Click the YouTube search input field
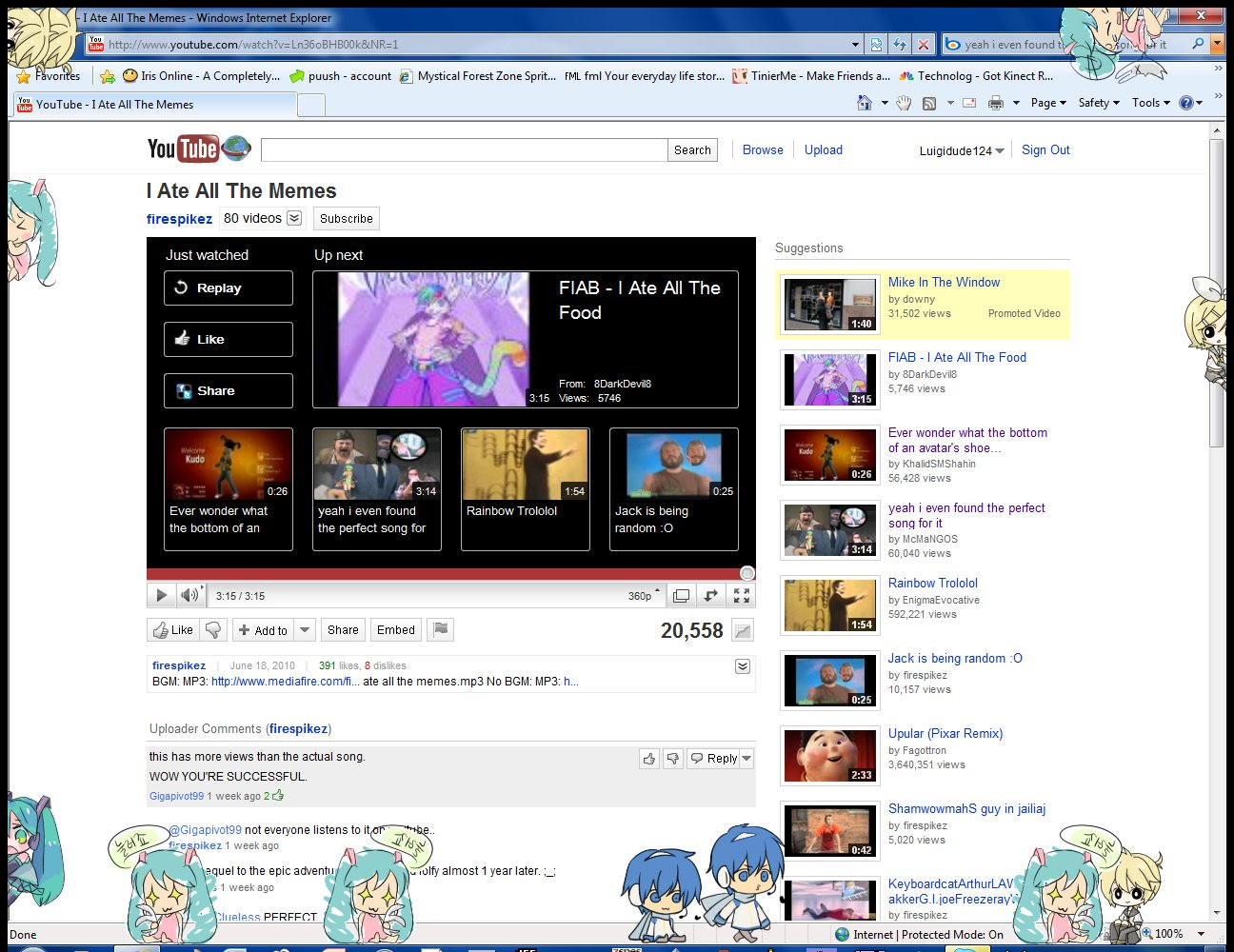Viewport: 1234px width, 952px height. (x=465, y=150)
